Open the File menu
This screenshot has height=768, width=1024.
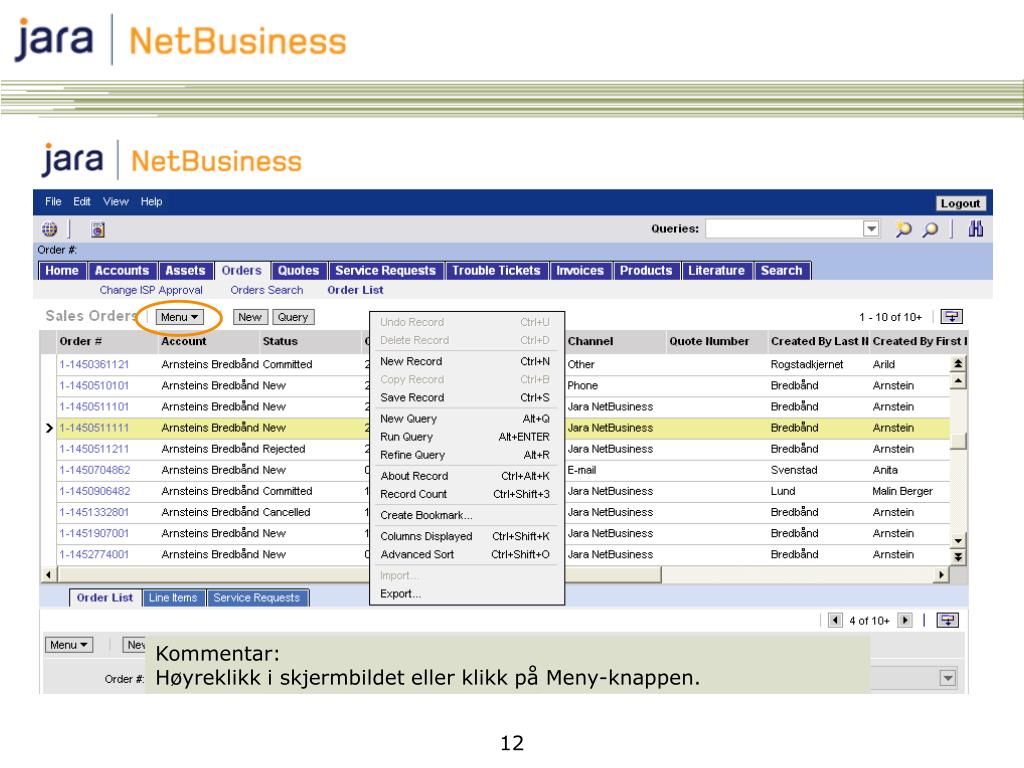click(53, 201)
